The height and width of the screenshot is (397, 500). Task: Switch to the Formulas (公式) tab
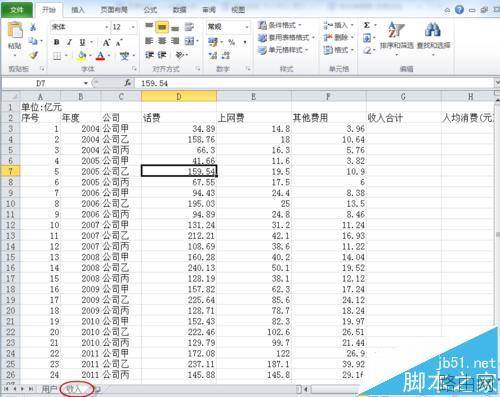150,10
